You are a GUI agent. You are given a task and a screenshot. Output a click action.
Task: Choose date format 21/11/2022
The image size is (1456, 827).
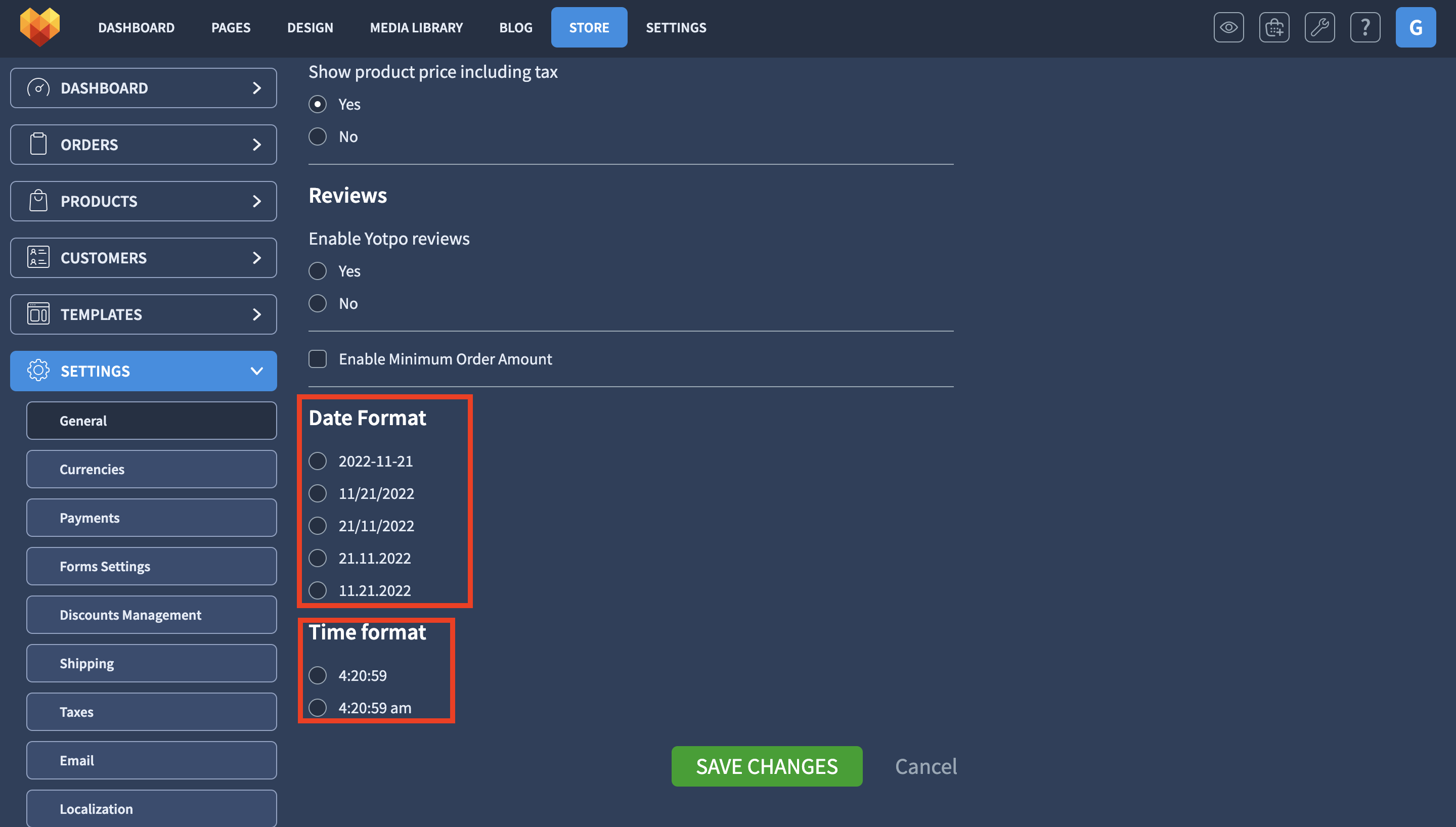317,525
